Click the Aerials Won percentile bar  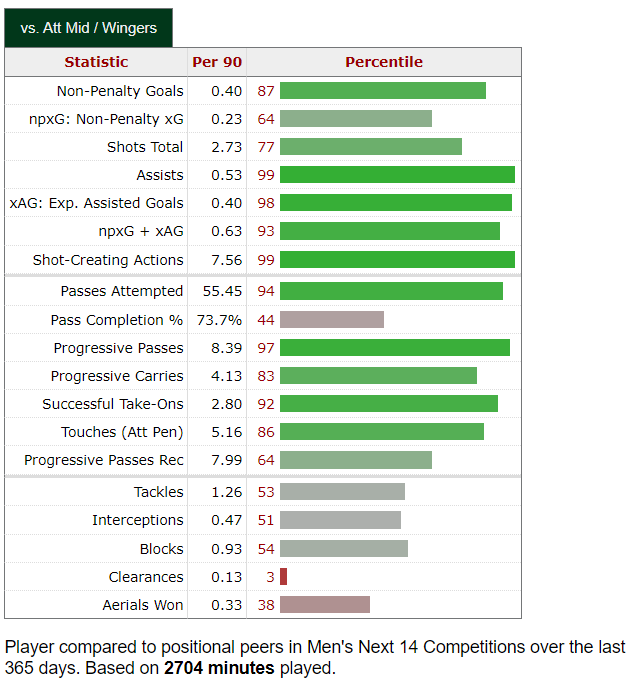(325, 605)
